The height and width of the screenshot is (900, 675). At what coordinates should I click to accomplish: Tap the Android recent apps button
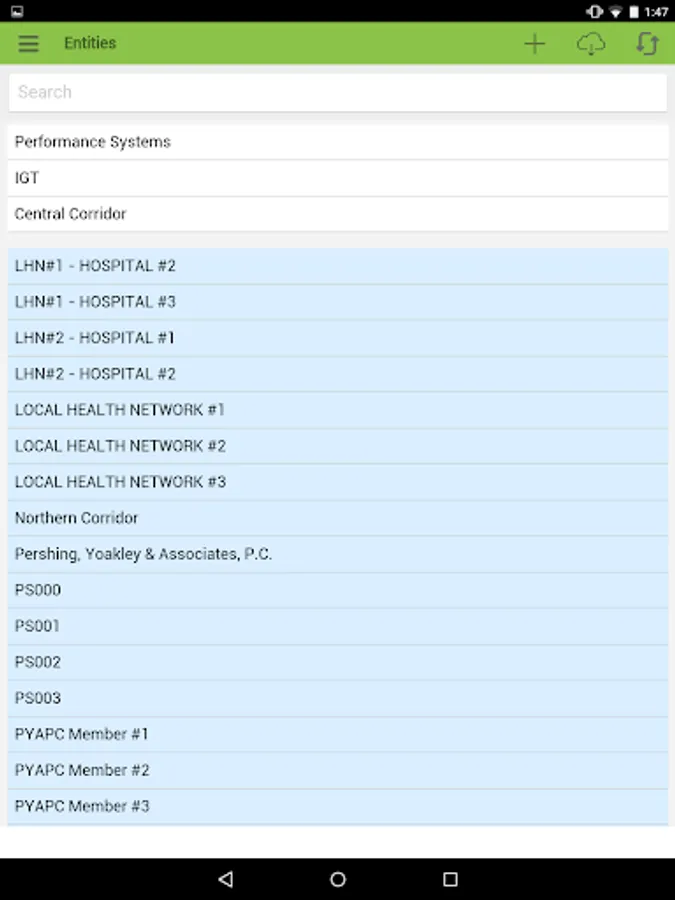pyautogui.click(x=450, y=879)
